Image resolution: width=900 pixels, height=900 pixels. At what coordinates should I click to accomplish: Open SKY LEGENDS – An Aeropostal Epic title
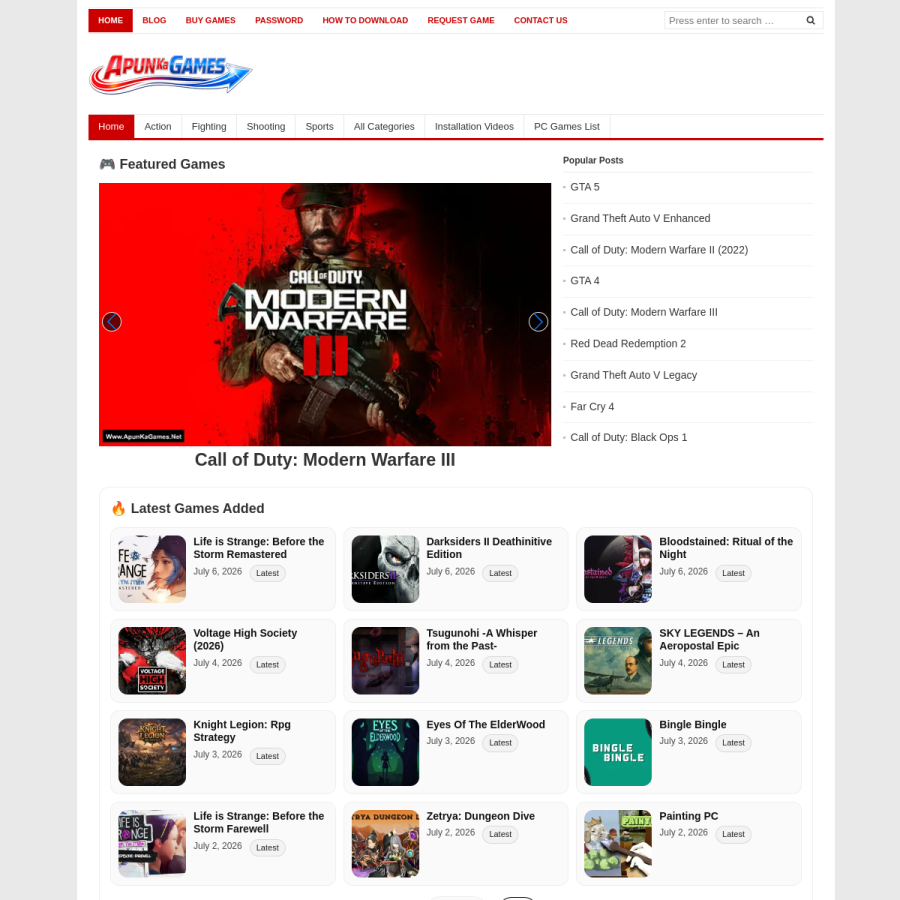709,639
